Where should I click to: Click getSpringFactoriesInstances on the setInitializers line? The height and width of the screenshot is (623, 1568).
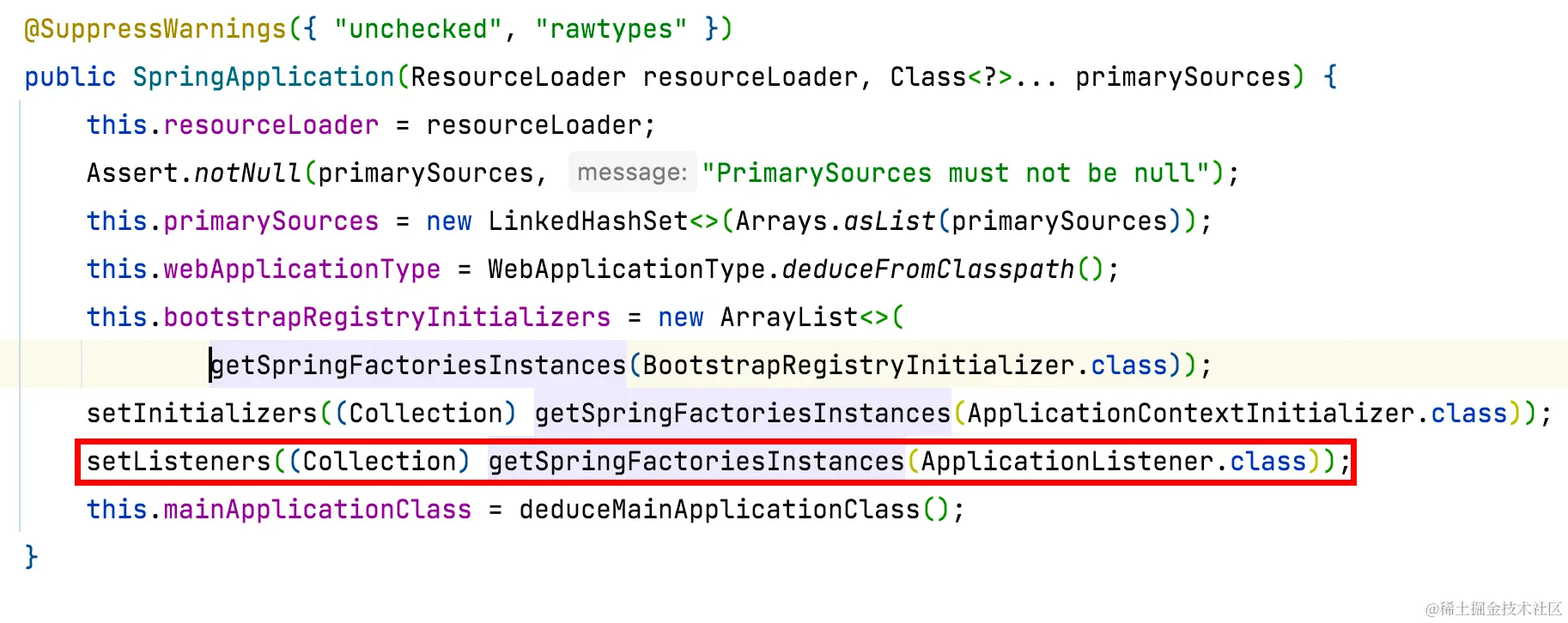click(x=743, y=414)
